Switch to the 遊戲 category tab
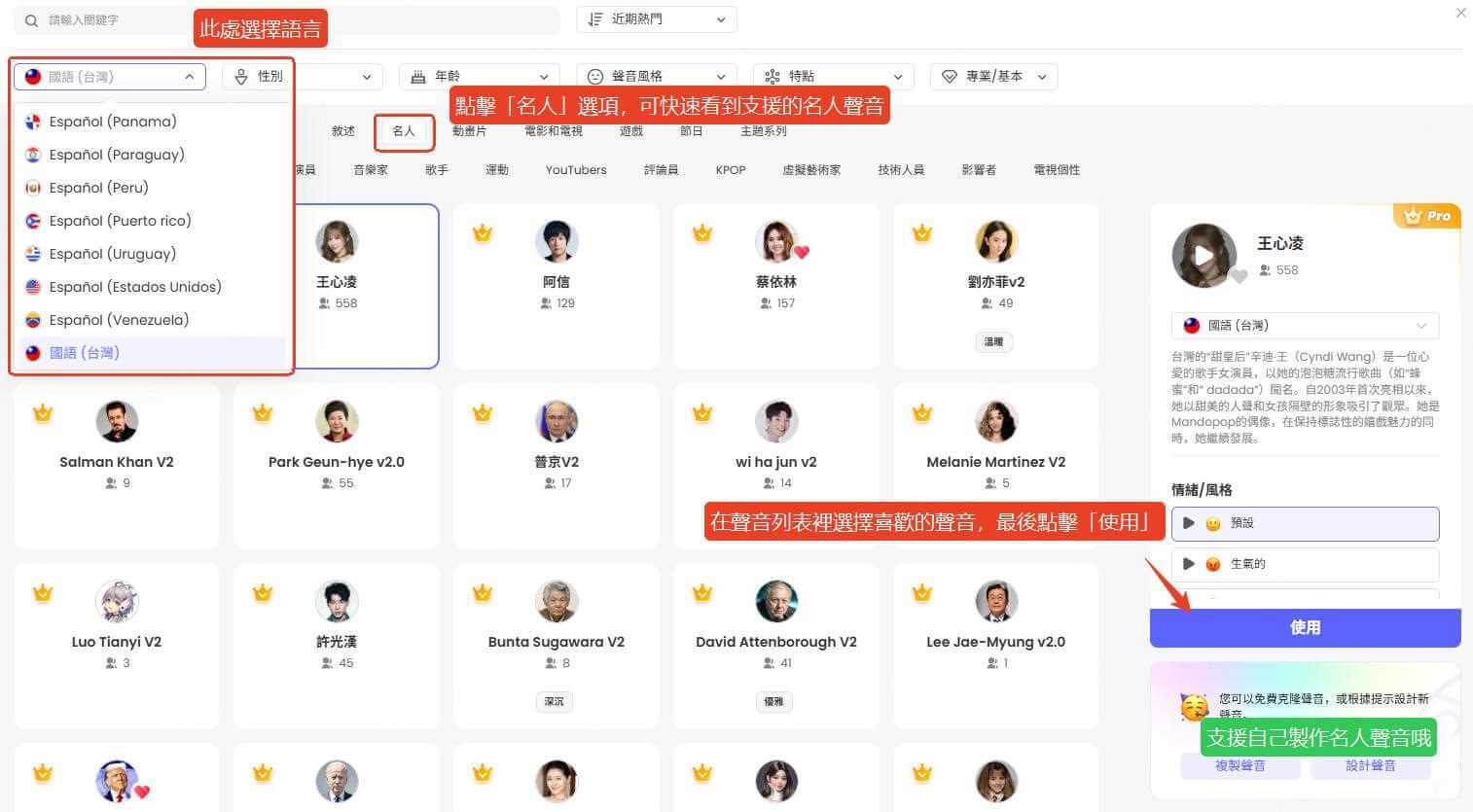Screen dimensions: 1473x812 pos(631,131)
